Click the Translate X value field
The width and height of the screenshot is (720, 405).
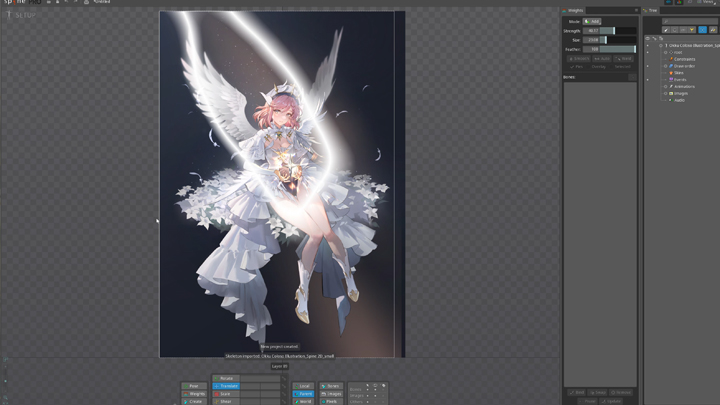click(x=250, y=386)
